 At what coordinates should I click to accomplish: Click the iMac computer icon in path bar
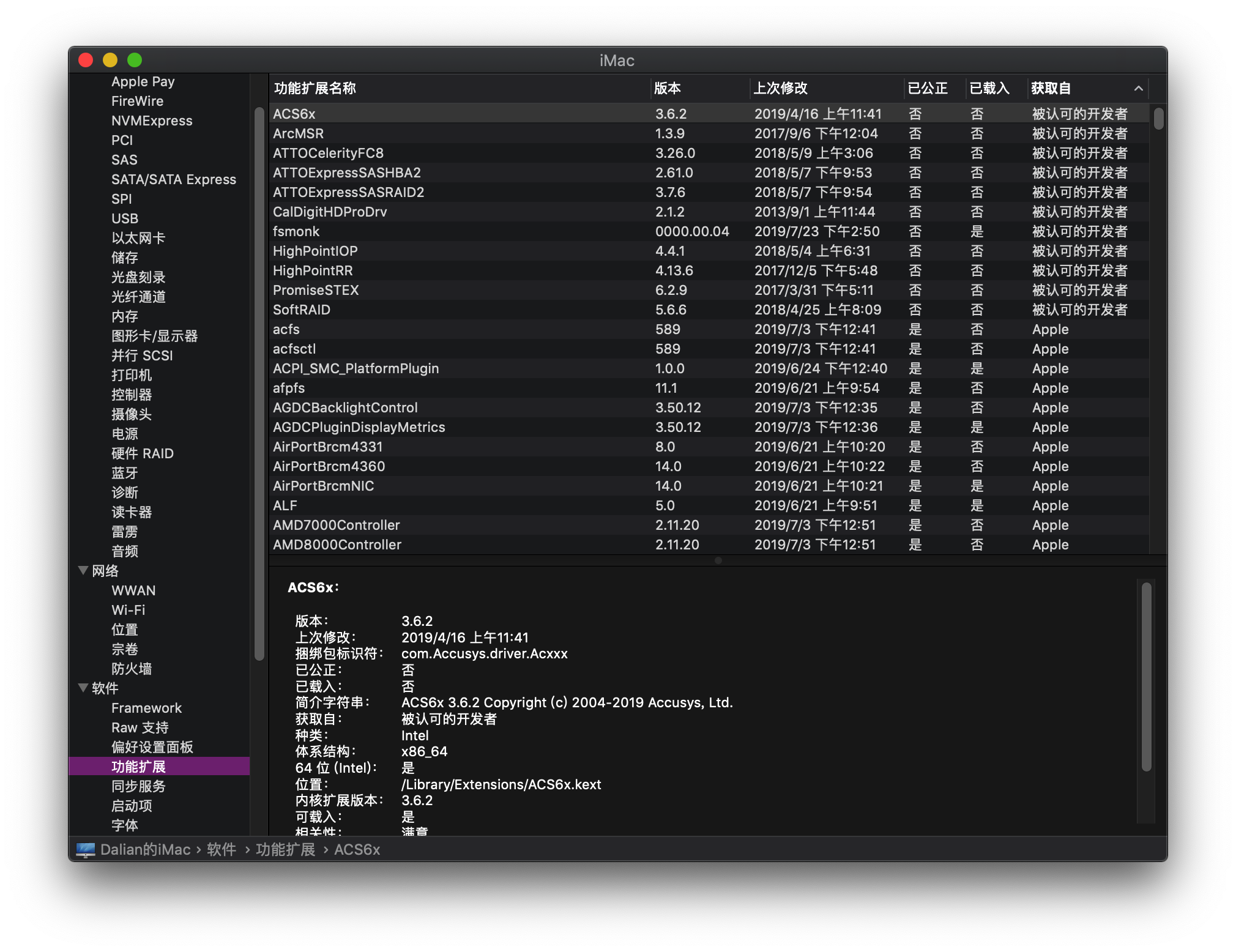click(x=86, y=849)
